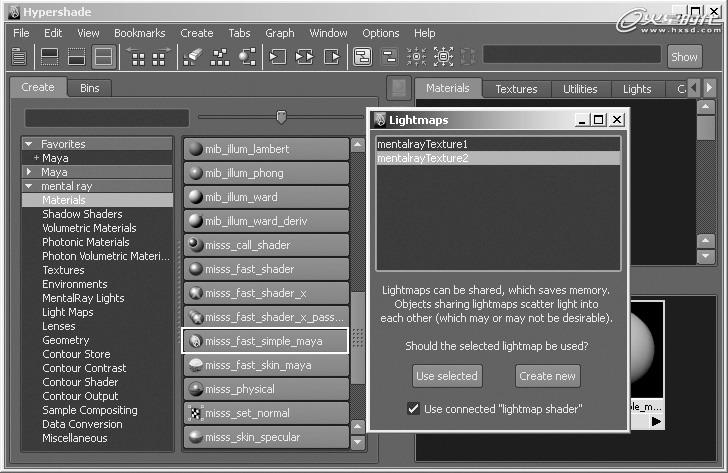
Task: Select Volumetric Materials category
Action: [x=89, y=228]
